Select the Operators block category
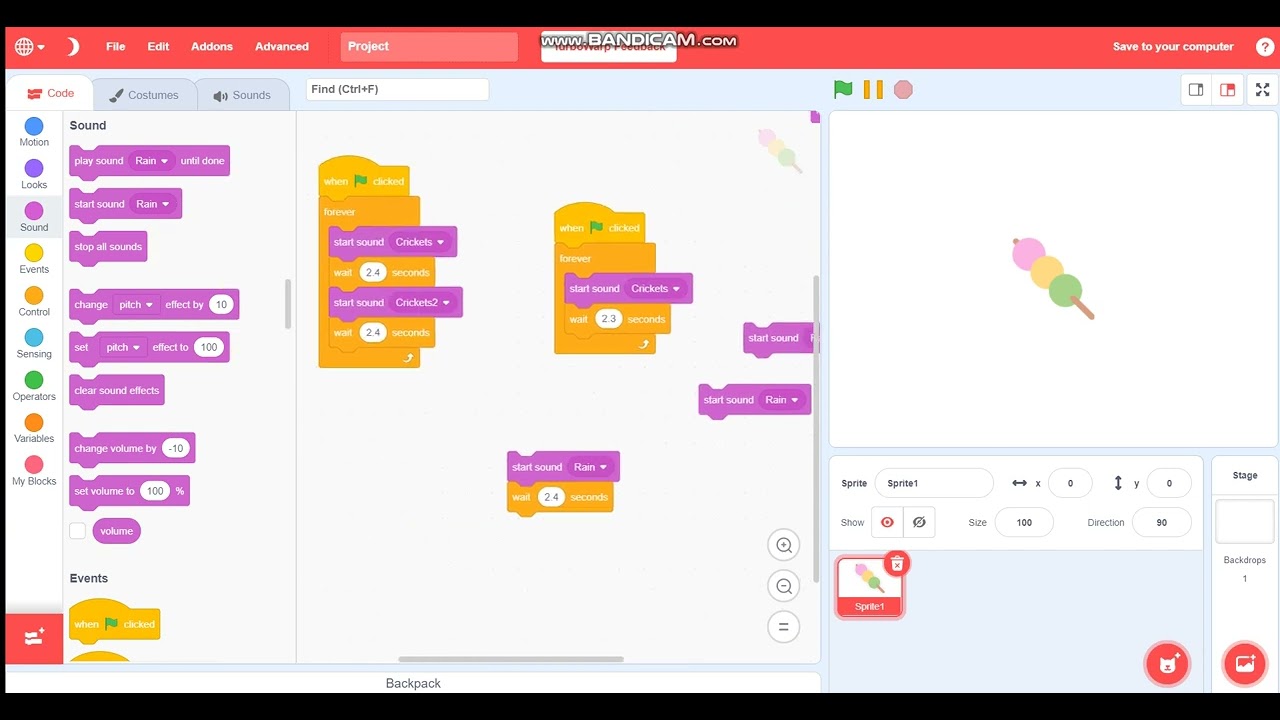The width and height of the screenshot is (1280, 720). tap(34, 386)
